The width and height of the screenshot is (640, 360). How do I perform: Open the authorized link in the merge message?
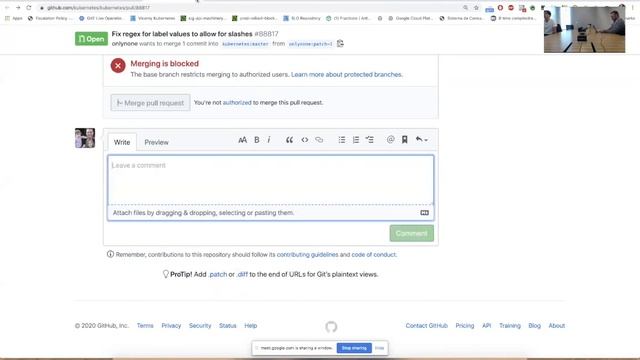point(237,103)
